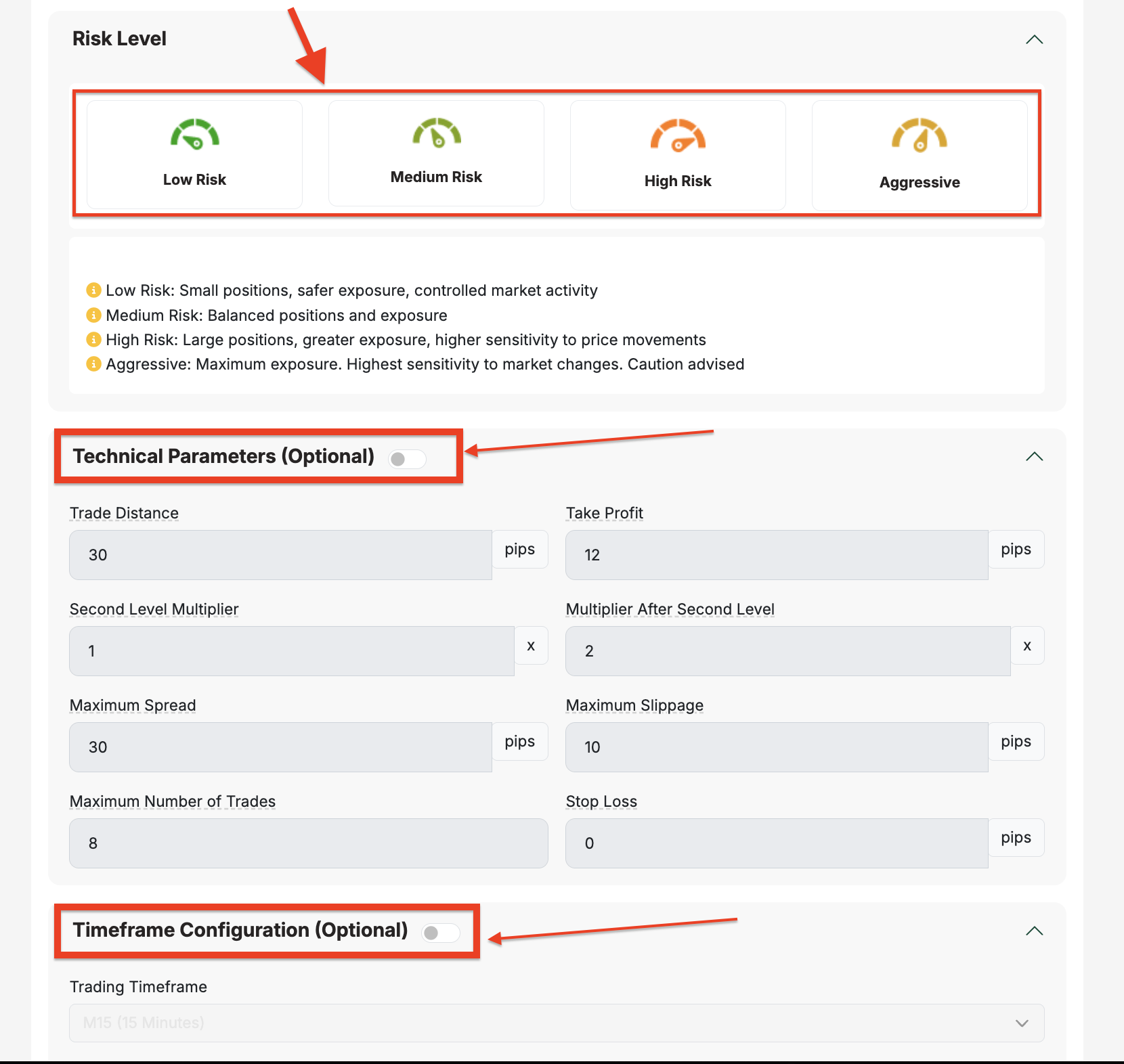The height and width of the screenshot is (1064, 1124).
Task: Click the info icon beside Low Risk description
Action: (x=93, y=290)
